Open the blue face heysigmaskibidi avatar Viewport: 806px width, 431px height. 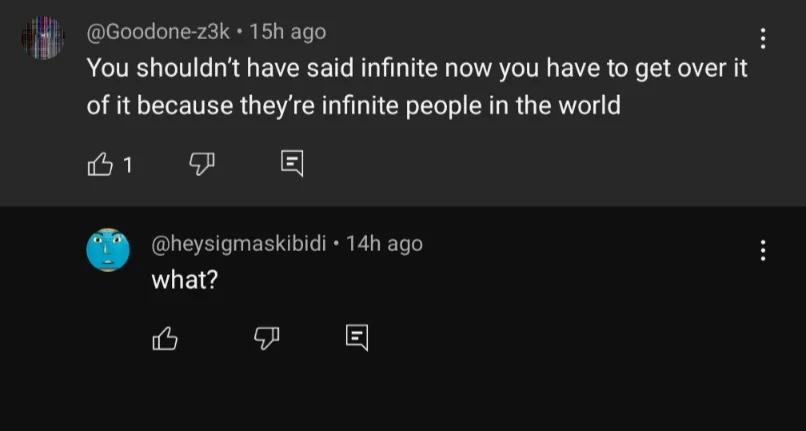click(x=108, y=250)
